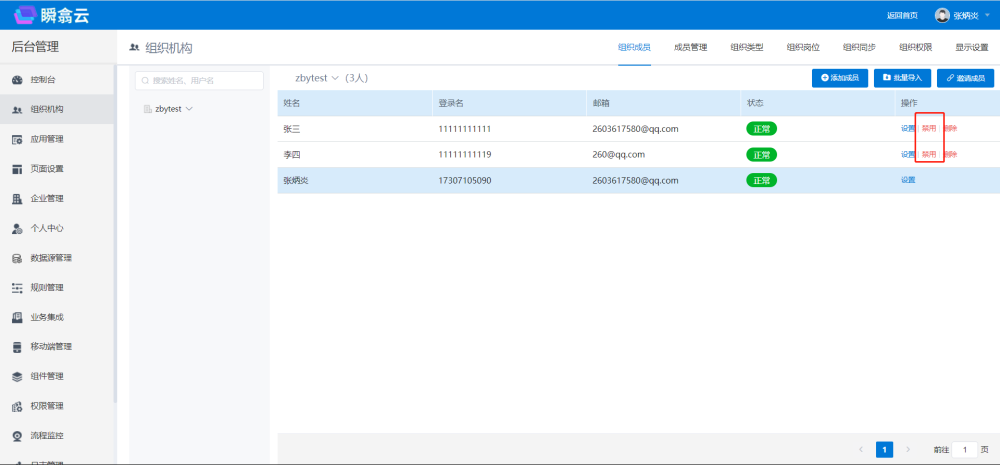Viewport: 1000px width, 465px height.
Task: Click the 批量导入 button
Action: coord(902,78)
